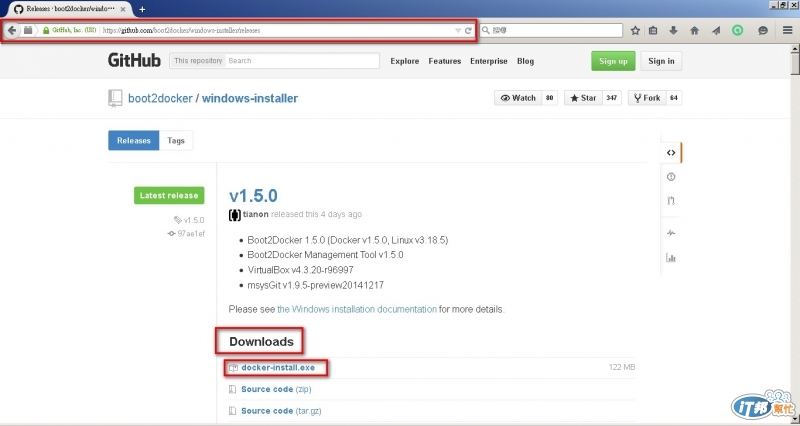Click the address bar URL field

pos(277,31)
